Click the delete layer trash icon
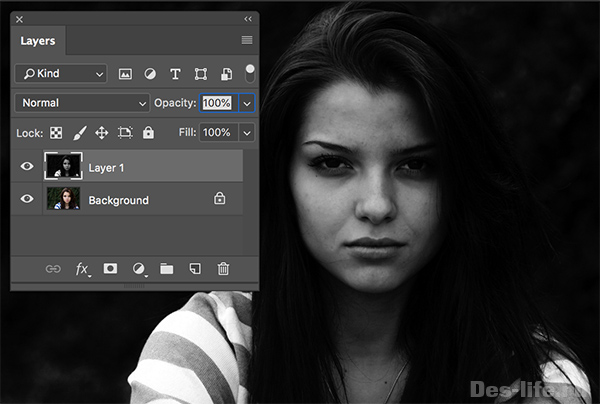This screenshot has width=600, height=404. coord(223,269)
